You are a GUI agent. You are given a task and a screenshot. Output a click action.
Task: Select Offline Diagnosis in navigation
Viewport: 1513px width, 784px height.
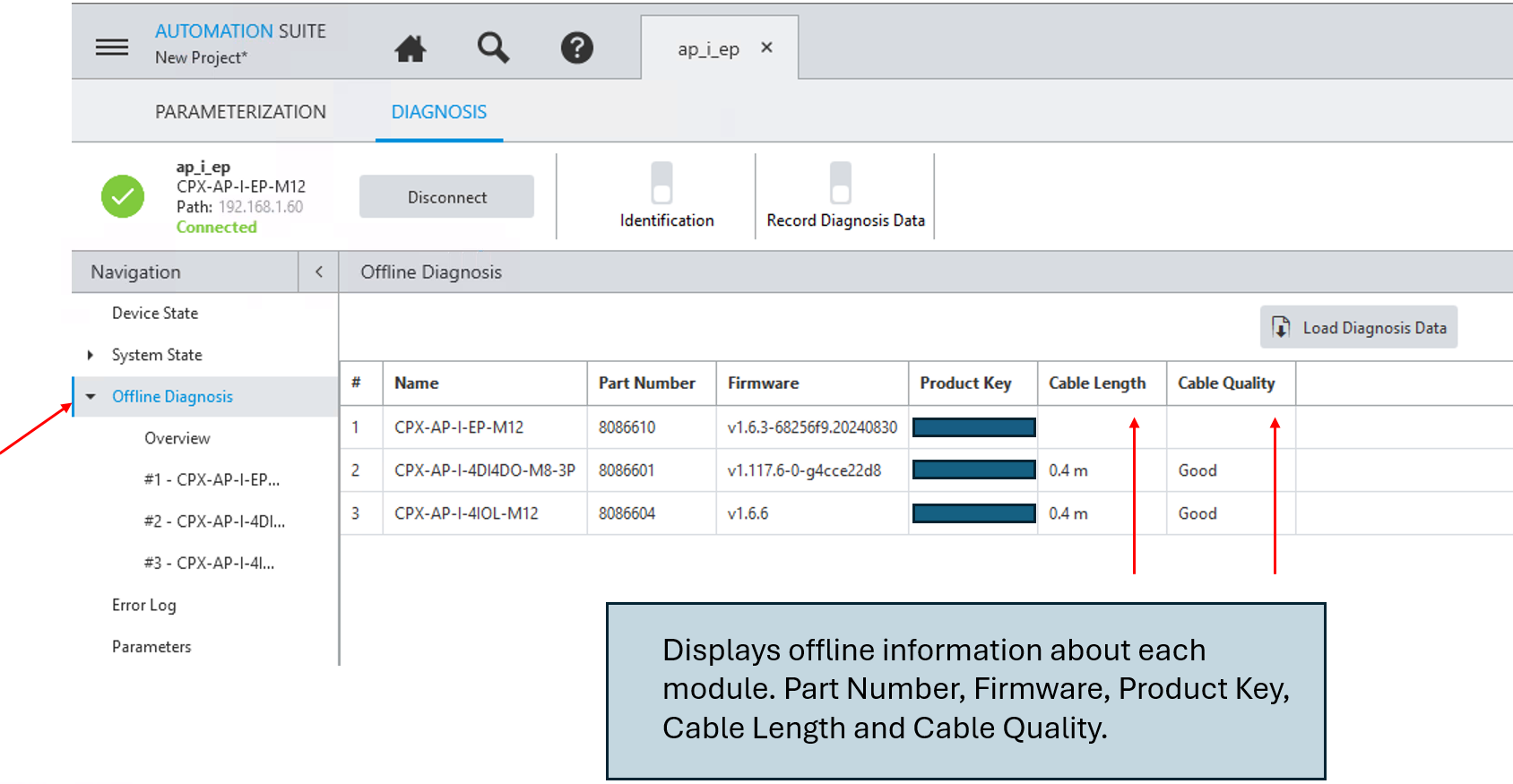pos(172,396)
